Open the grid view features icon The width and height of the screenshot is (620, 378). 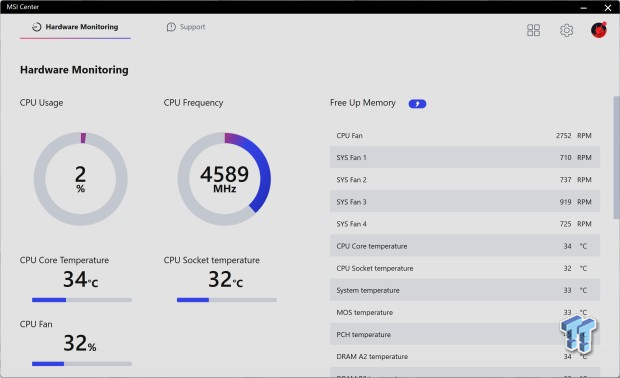click(533, 30)
